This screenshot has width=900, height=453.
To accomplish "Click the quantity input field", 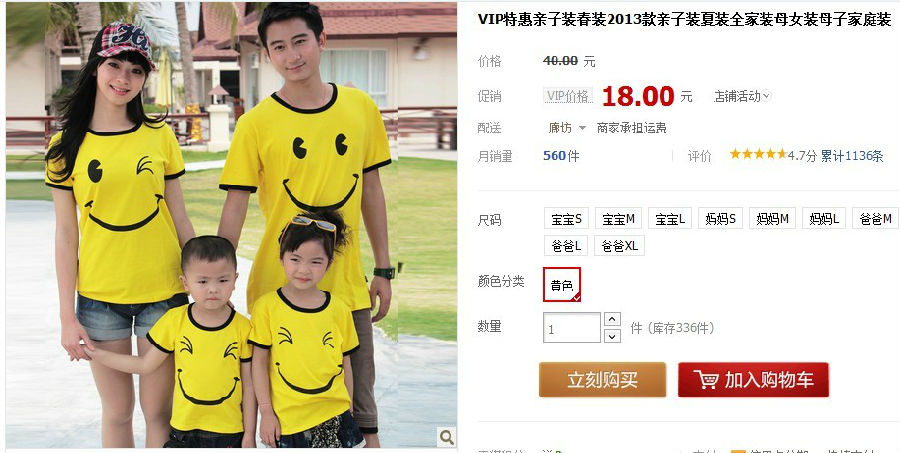I will pyautogui.click(x=572, y=328).
